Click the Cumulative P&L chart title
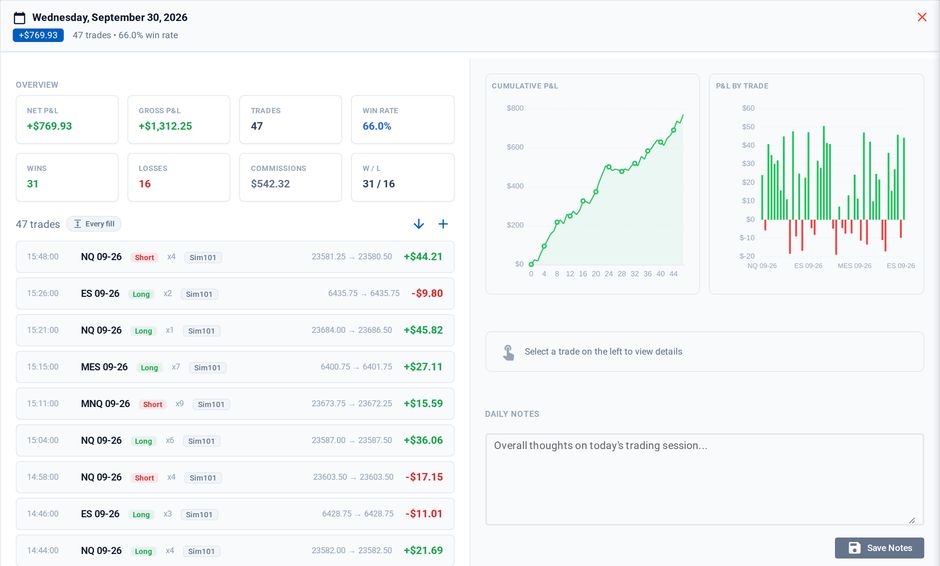Image resolution: width=940 pixels, height=566 pixels. coord(525,86)
